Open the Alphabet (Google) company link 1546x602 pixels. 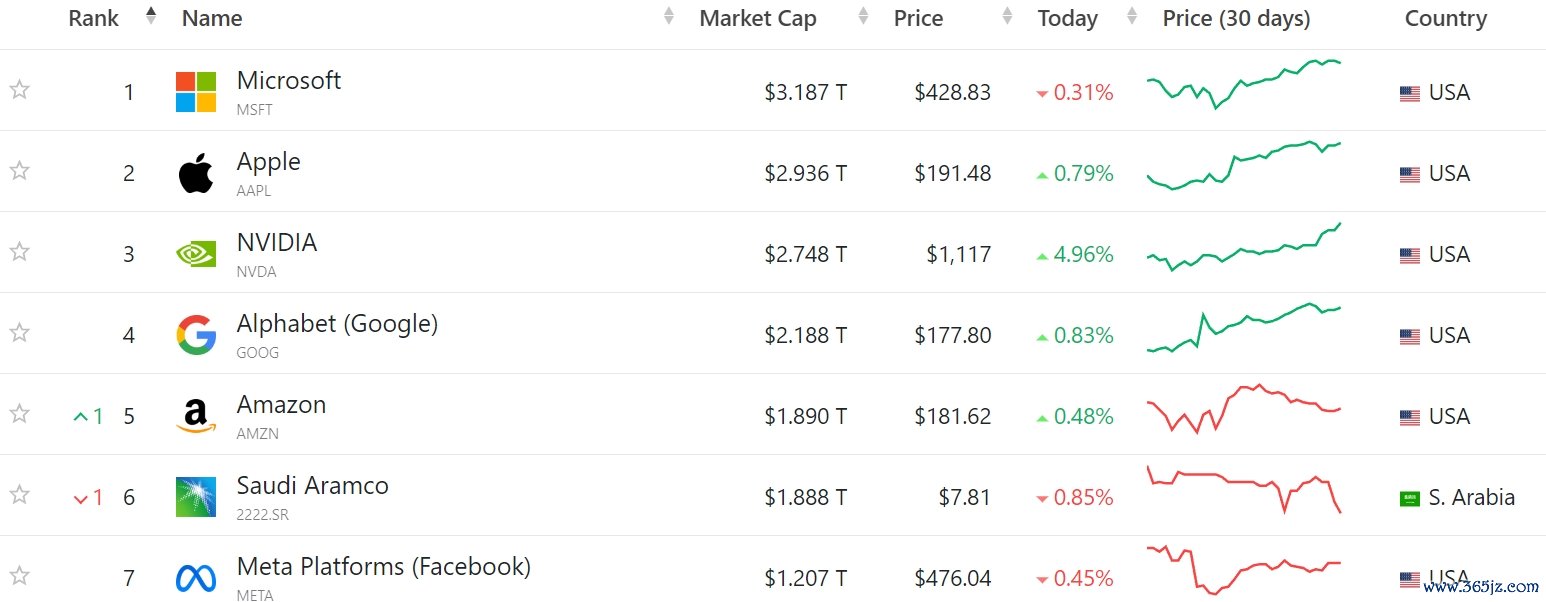337,324
